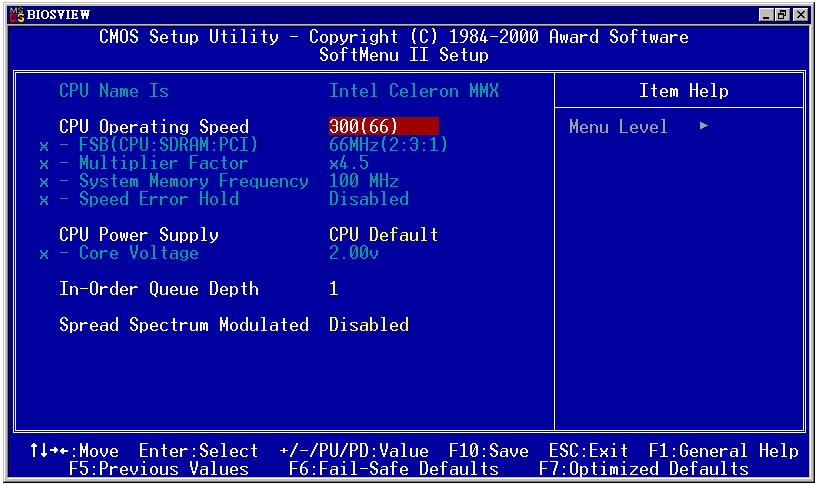The height and width of the screenshot is (484, 815).
Task: Click the Speed Error Hold label
Action: tap(159, 199)
